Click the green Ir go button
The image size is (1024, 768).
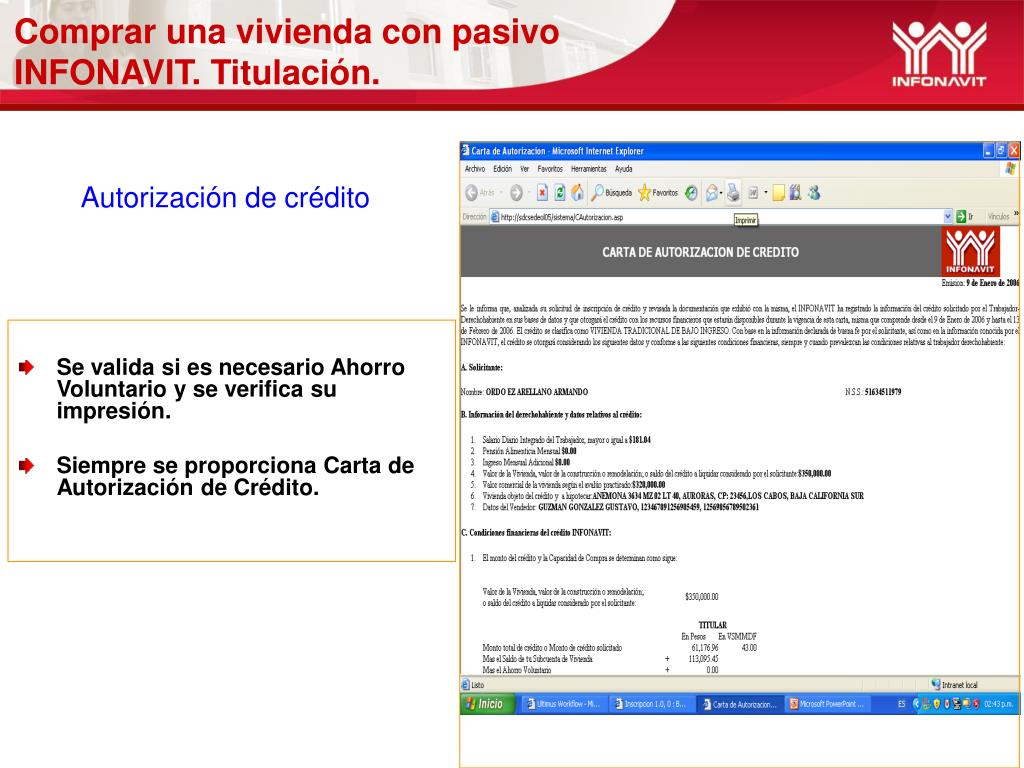965,217
